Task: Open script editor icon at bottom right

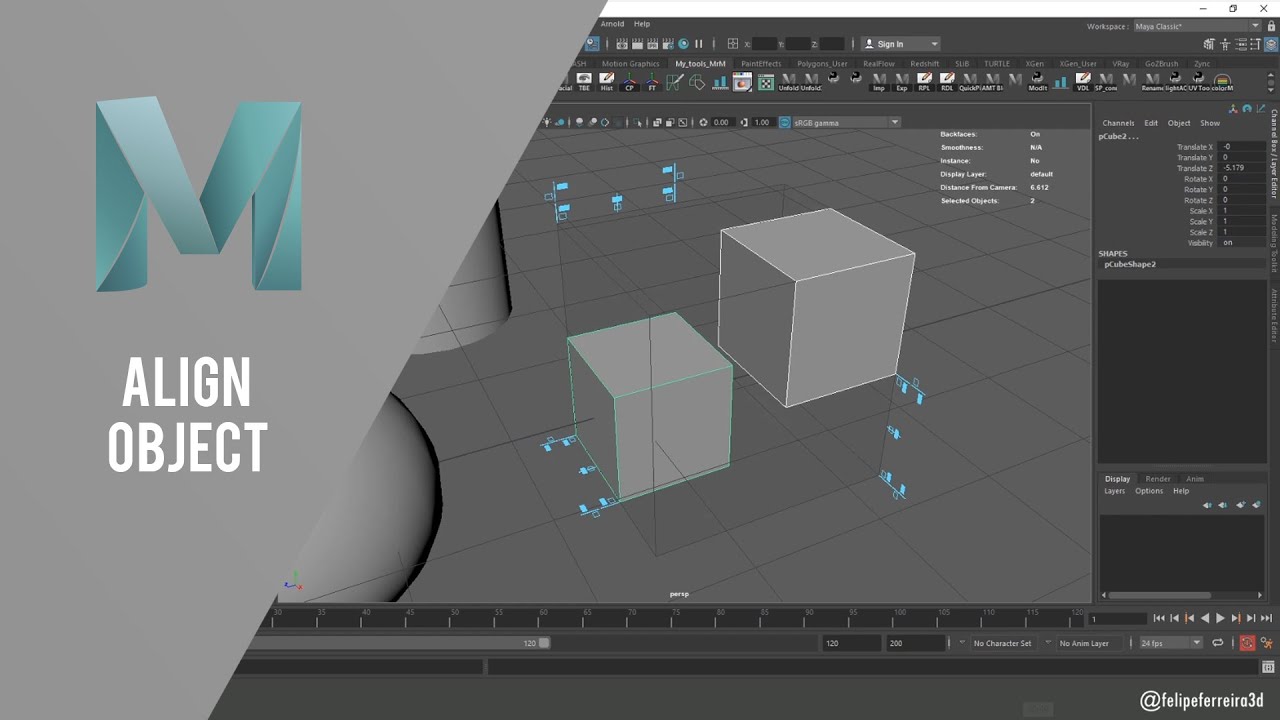Action: (1268, 667)
